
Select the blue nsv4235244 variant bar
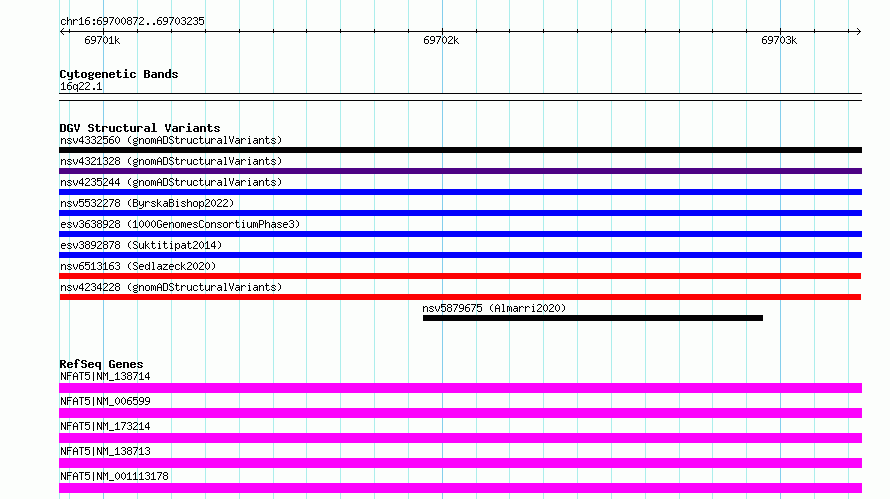click(x=460, y=192)
